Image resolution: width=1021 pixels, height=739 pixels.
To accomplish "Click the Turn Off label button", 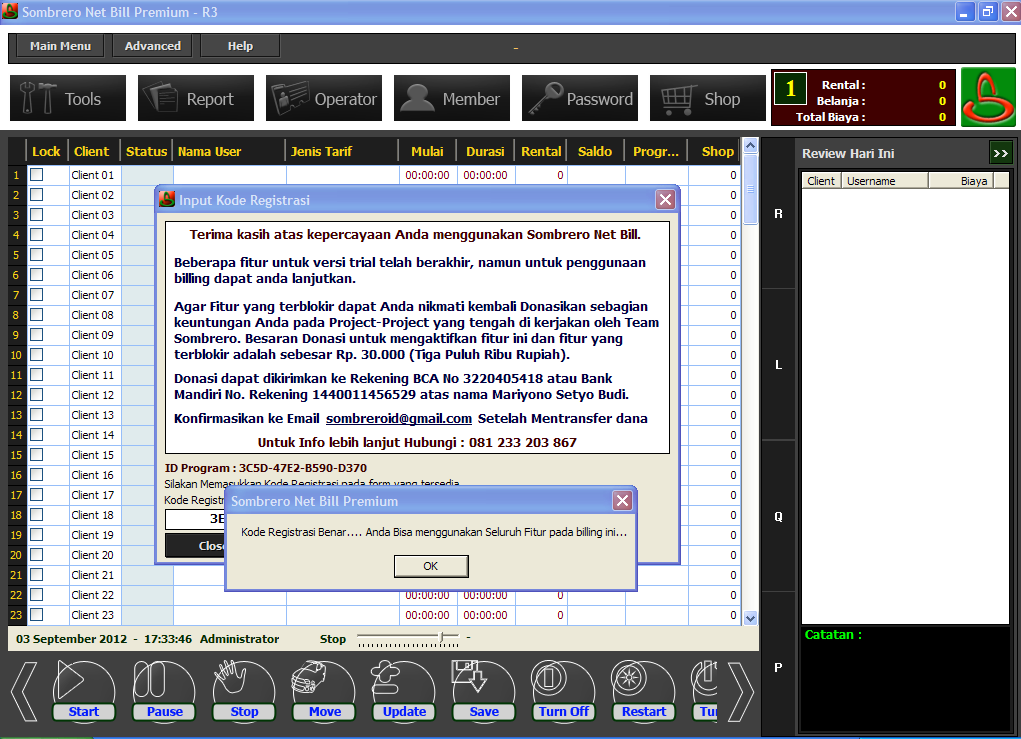I will pyautogui.click(x=563, y=712).
